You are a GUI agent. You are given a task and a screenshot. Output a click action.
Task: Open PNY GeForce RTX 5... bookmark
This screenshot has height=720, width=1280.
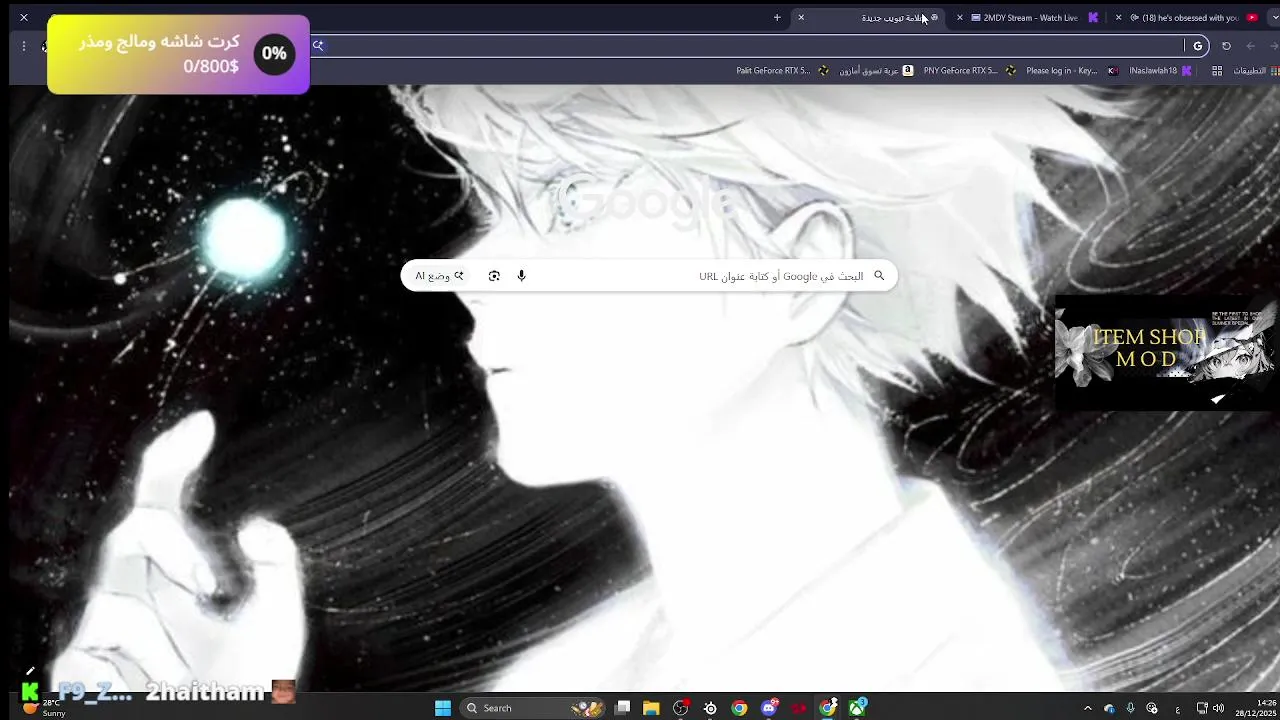click(969, 71)
